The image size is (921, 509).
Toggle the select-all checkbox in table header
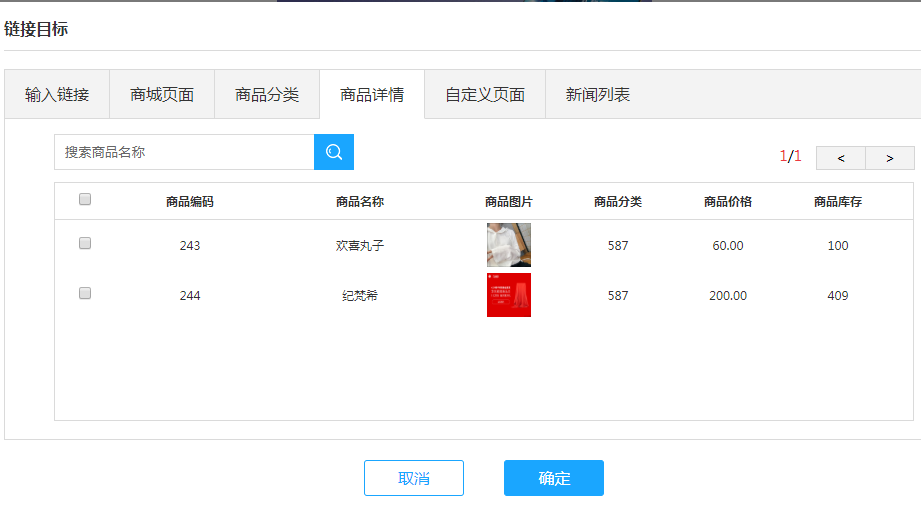point(85,199)
